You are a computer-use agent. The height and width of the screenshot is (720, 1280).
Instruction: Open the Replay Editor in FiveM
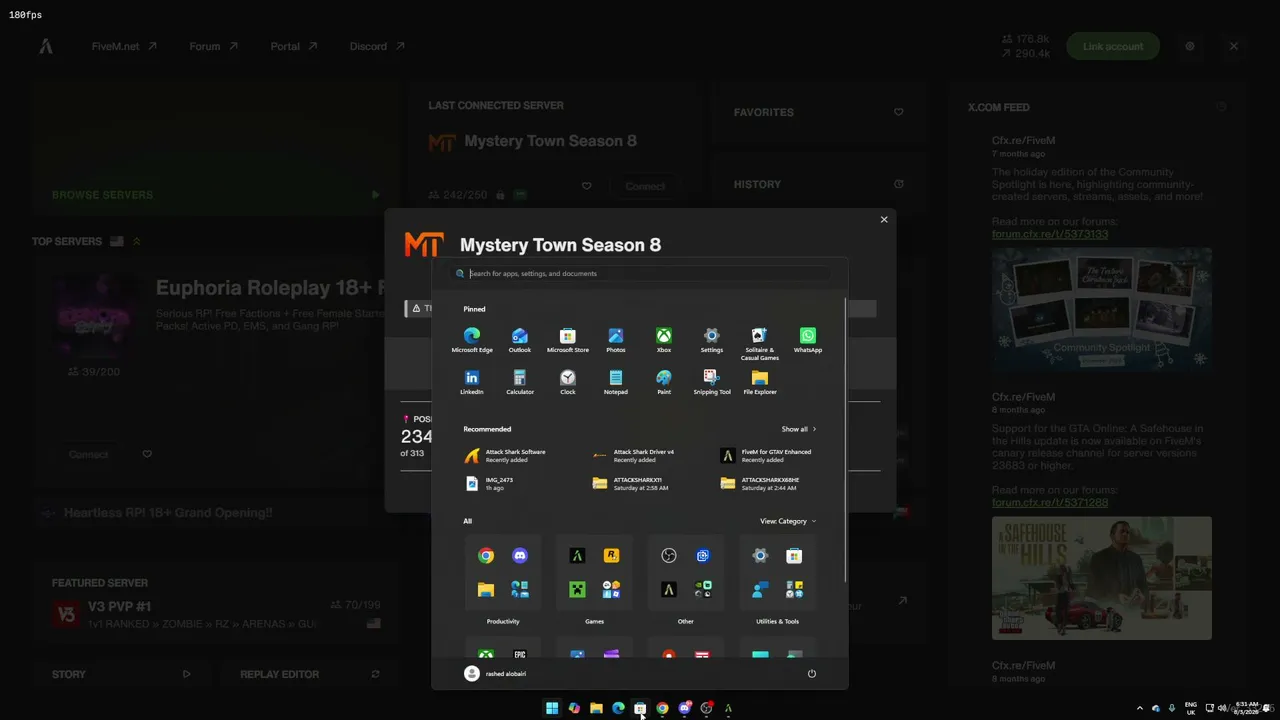tap(310, 674)
